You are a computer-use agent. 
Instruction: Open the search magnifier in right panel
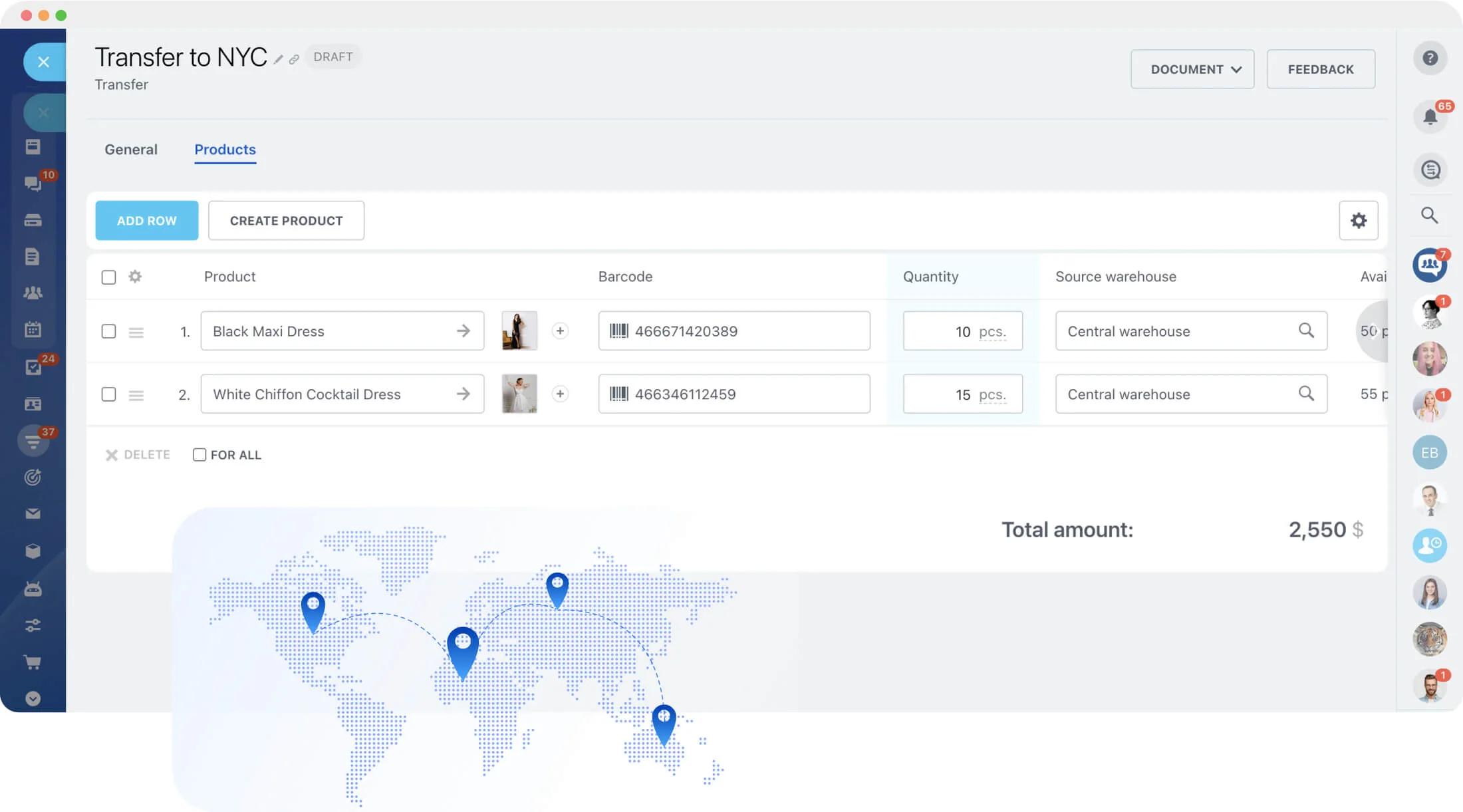pos(1430,215)
